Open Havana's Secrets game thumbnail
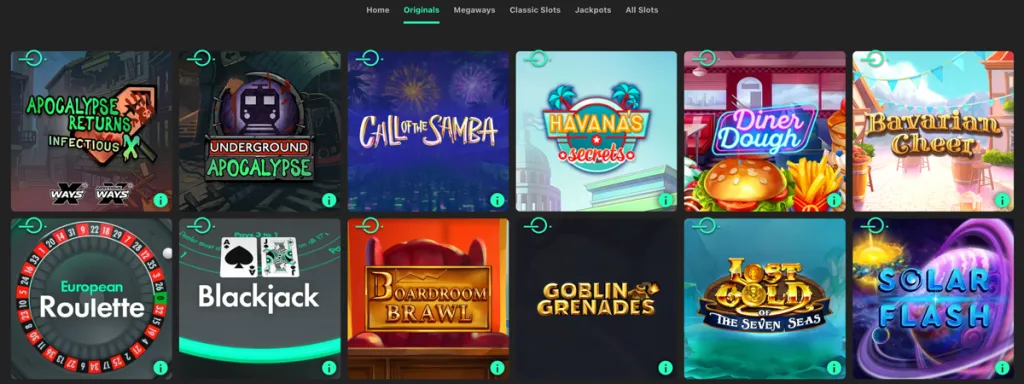The height and width of the screenshot is (384, 1024). [596, 131]
